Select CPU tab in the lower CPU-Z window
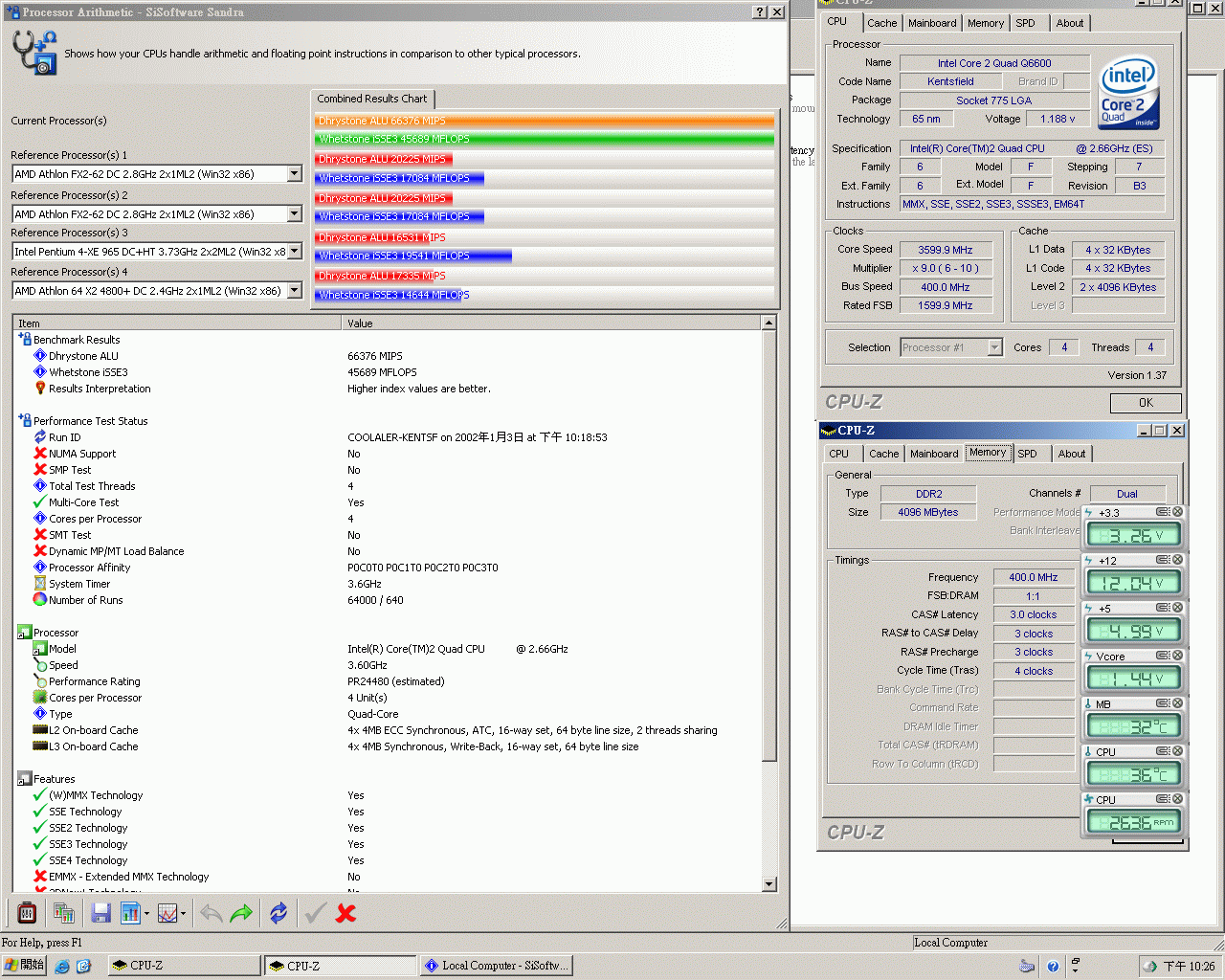 point(839,454)
